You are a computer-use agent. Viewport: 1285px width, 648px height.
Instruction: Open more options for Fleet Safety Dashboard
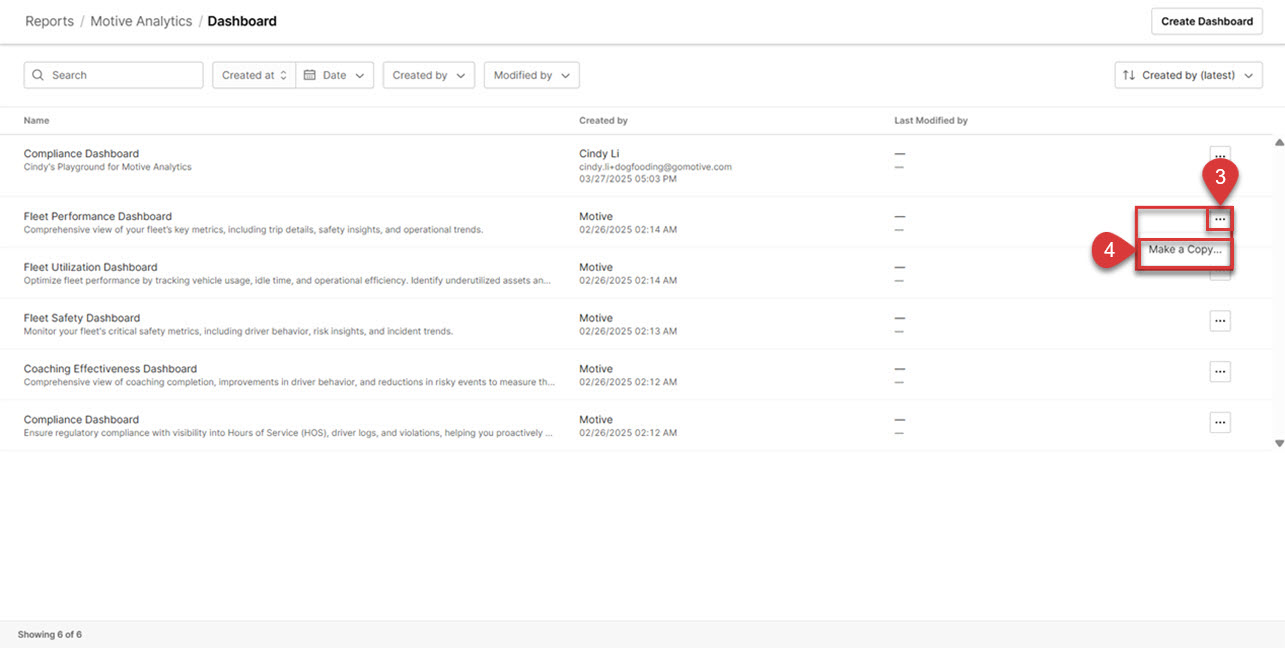pos(1219,321)
